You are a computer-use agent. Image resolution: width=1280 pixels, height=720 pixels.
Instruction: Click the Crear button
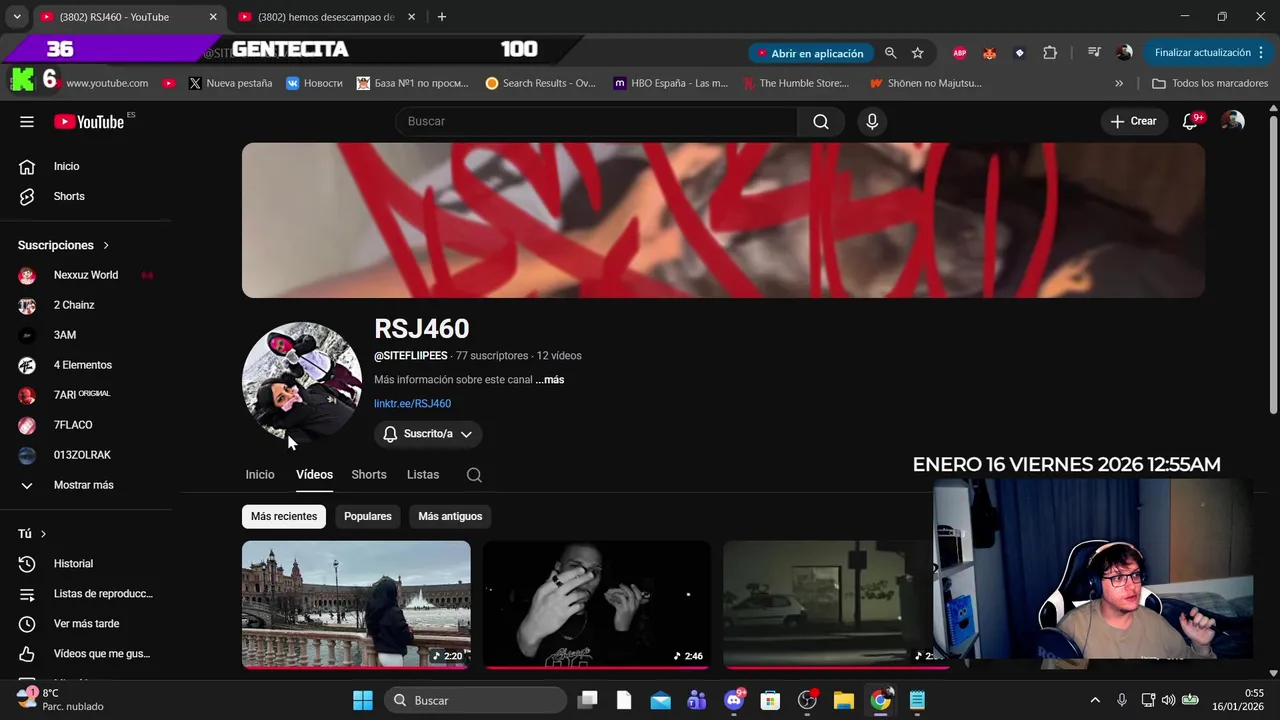[x=1134, y=122]
